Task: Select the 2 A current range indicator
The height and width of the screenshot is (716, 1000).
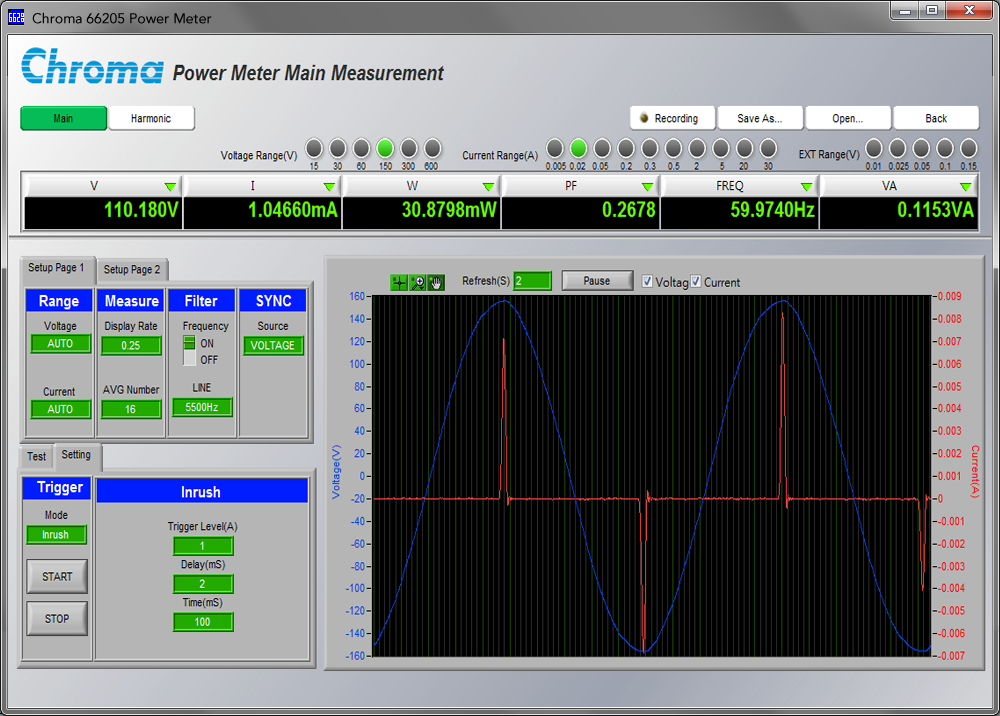Action: (696, 149)
